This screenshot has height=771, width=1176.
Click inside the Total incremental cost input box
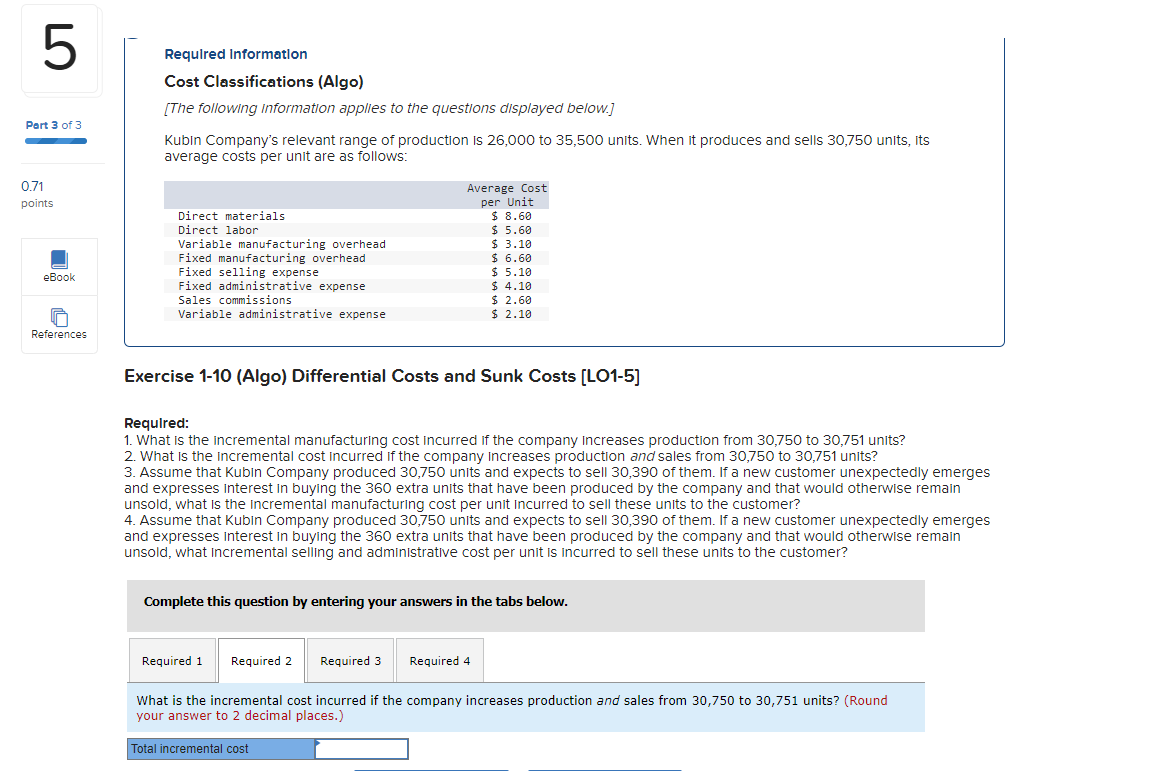click(x=361, y=748)
